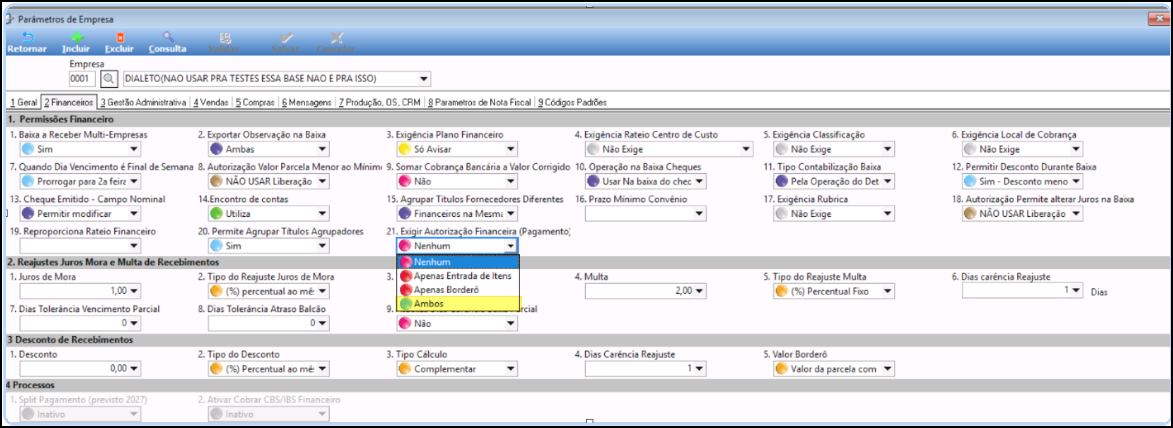Open Autorização Valor Parcela Menor dropdown
This screenshot has width=1173, height=428.
pos(322,182)
